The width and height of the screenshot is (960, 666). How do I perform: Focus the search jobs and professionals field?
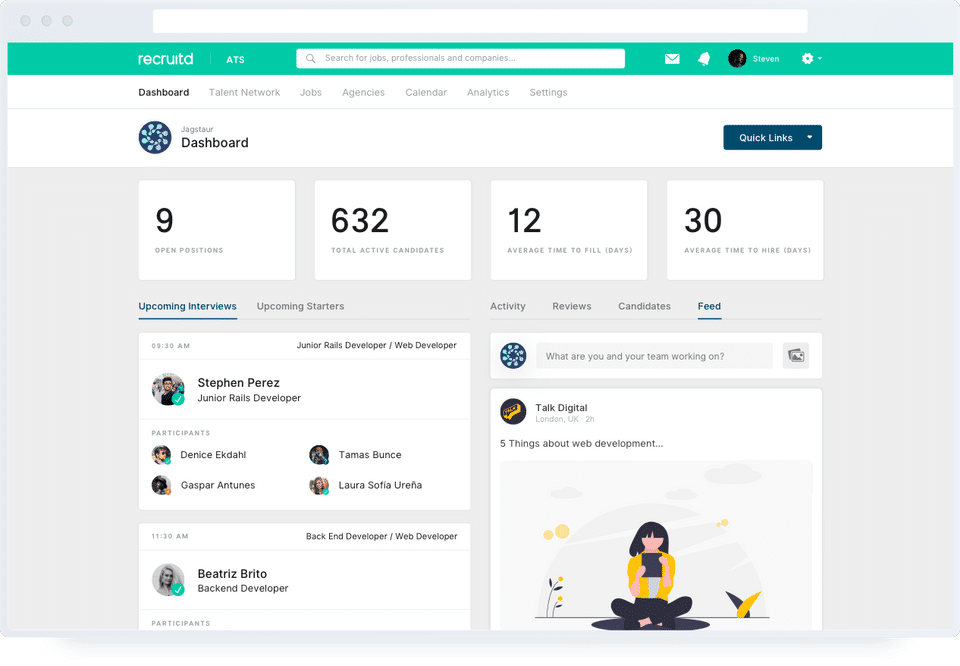[460, 58]
